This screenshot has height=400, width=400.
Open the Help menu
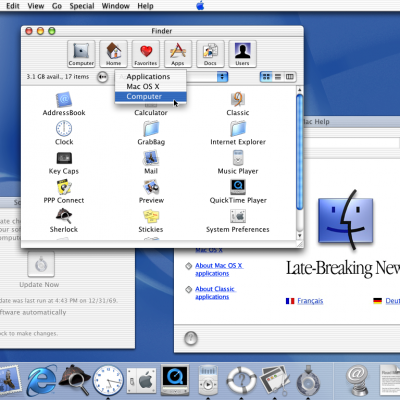coord(145,6)
